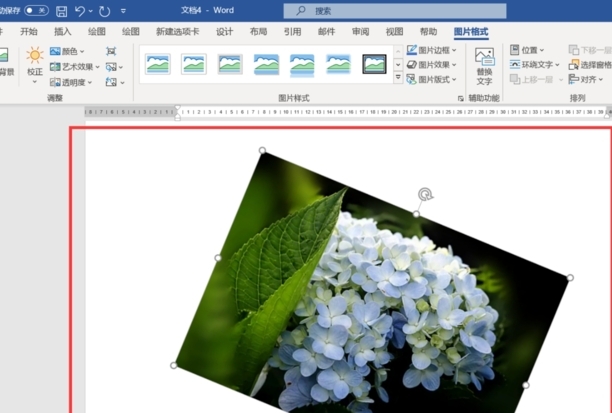Open the 邮件 tab
Image resolution: width=612 pixels, height=413 pixels.
(x=326, y=32)
